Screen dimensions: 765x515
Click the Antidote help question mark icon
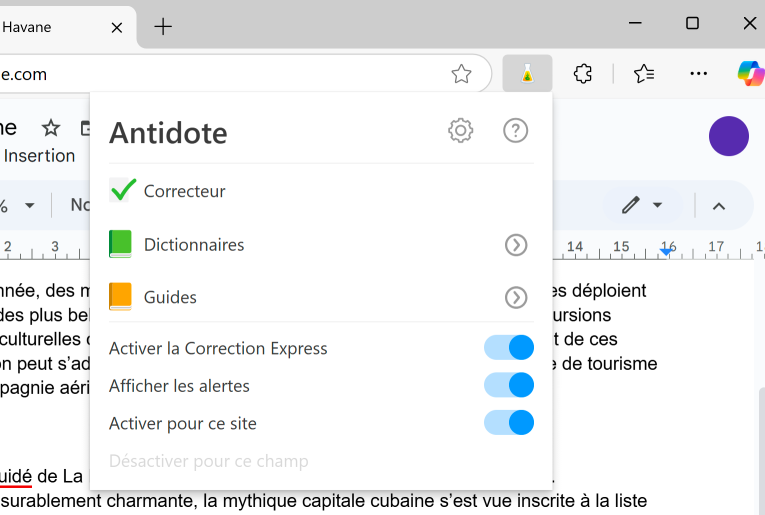[515, 130]
